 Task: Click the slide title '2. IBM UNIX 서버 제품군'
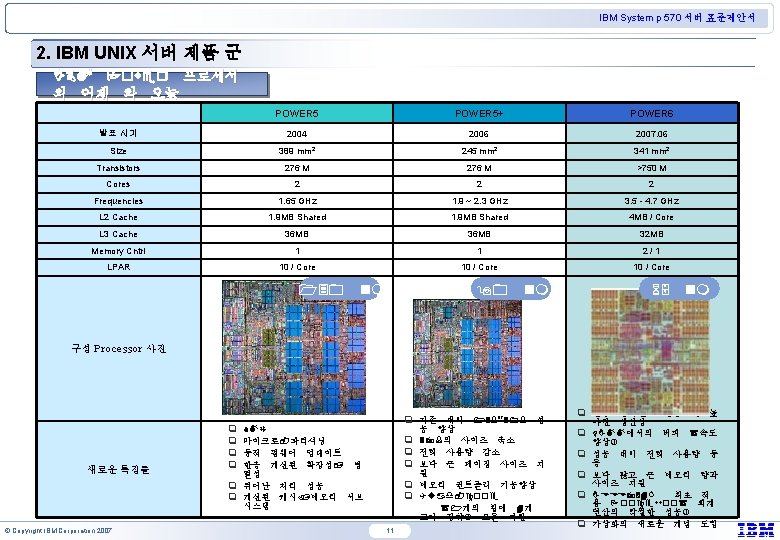coord(138,52)
